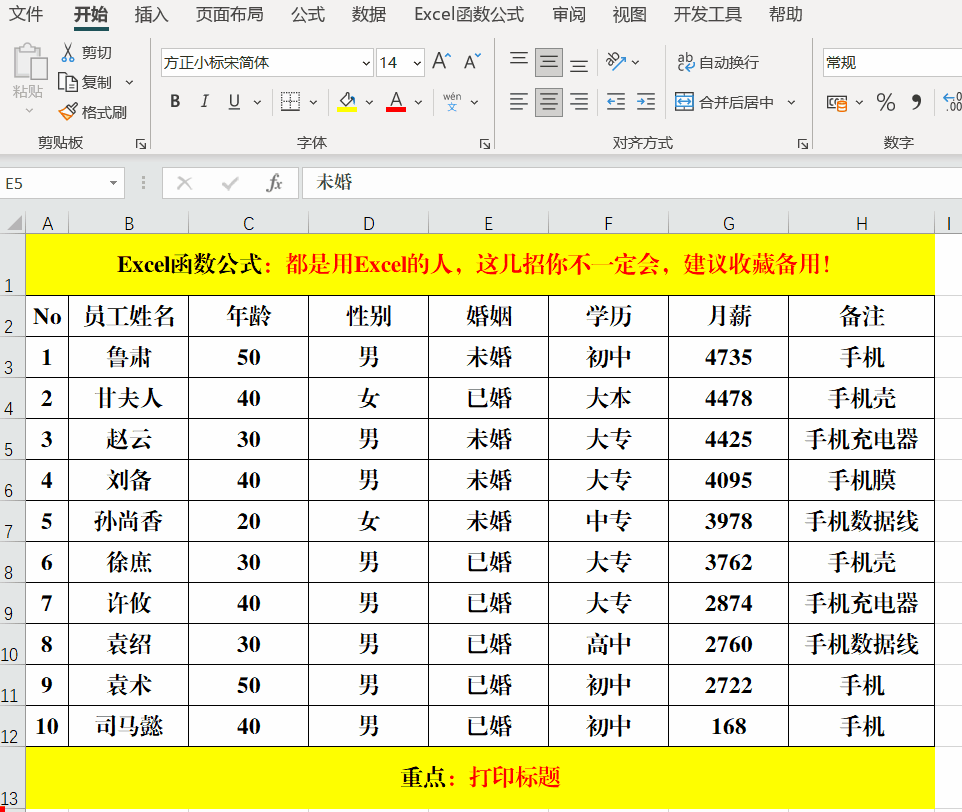Open the number format box showing 常规
This screenshot has height=812, width=962.
(892, 63)
